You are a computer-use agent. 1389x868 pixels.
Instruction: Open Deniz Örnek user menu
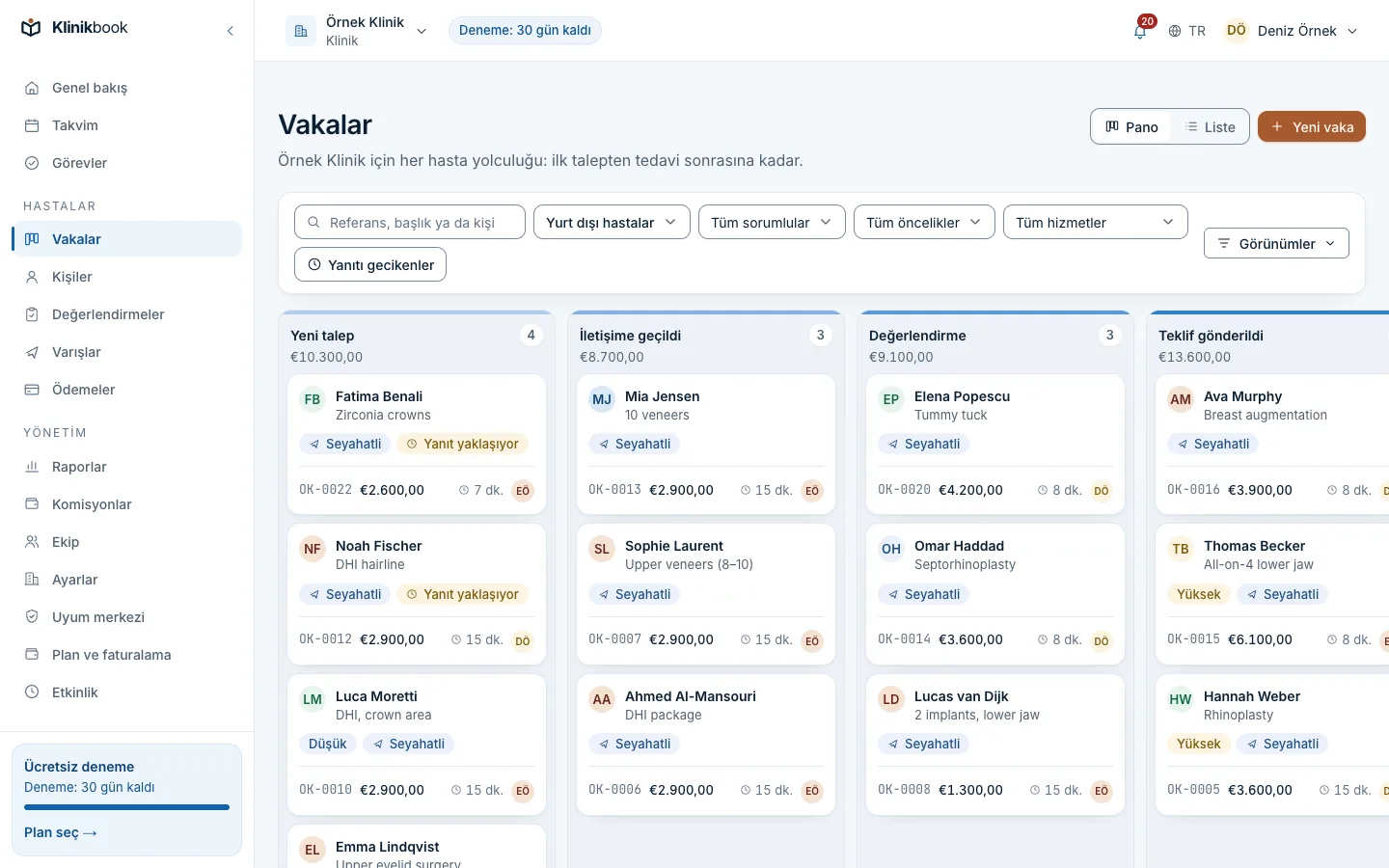pyautogui.click(x=1292, y=31)
